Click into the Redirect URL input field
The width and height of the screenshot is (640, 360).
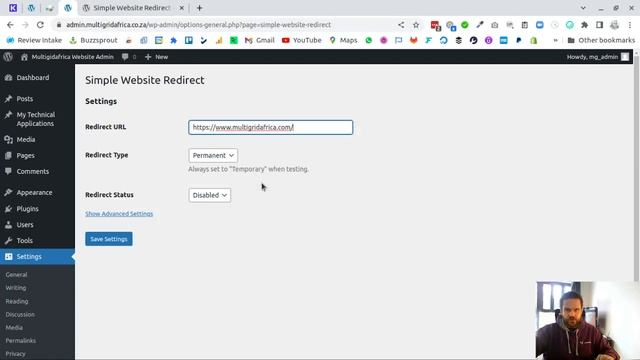coord(271,127)
